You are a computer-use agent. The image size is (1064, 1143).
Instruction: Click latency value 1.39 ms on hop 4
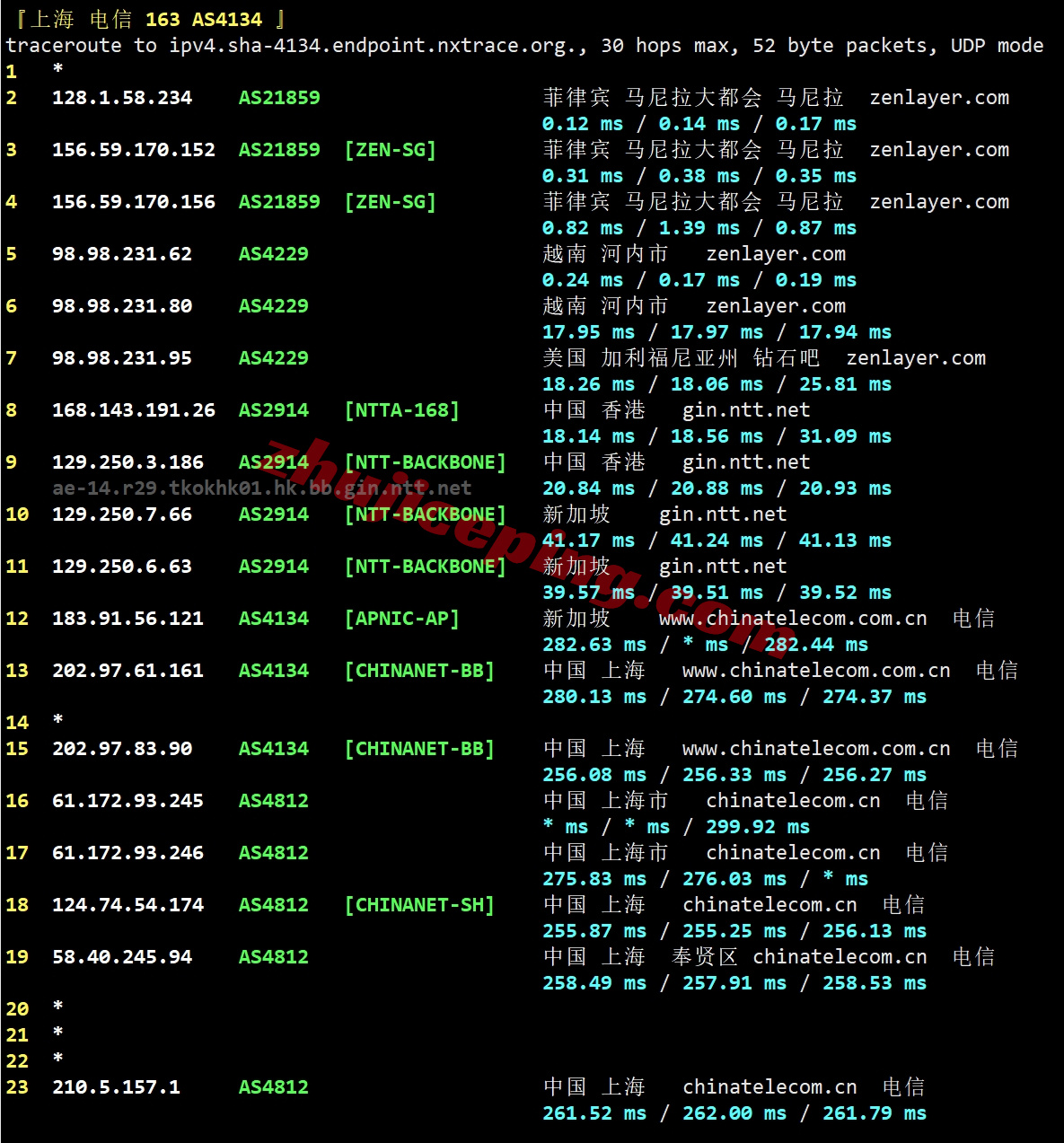click(x=699, y=228)
